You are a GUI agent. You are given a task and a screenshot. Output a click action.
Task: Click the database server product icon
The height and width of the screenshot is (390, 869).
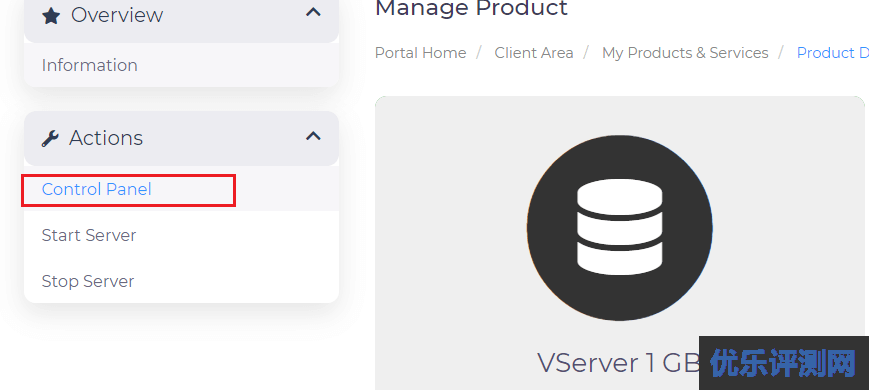(x=620, y=228)
